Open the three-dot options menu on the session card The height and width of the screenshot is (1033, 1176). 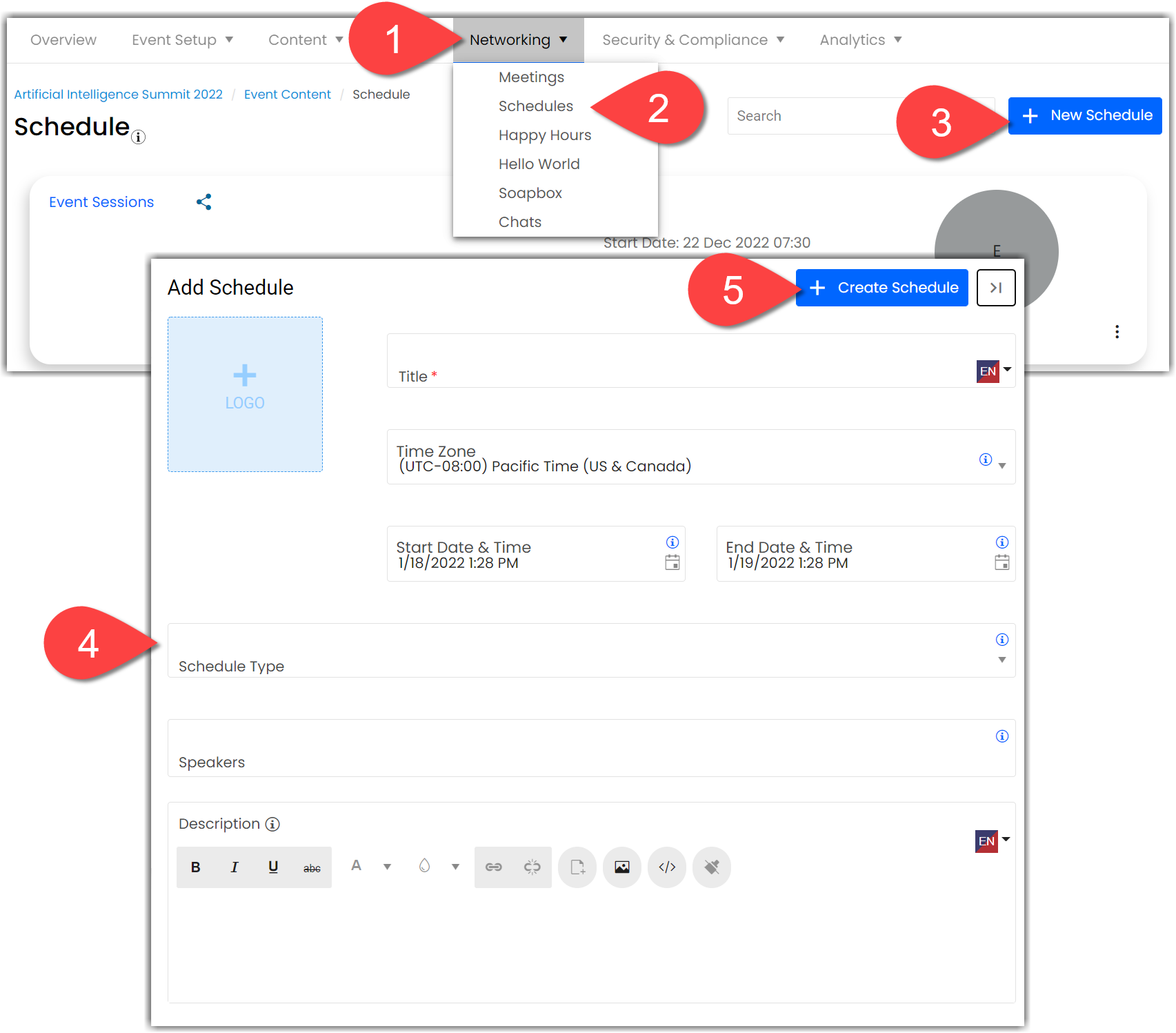1117,332
